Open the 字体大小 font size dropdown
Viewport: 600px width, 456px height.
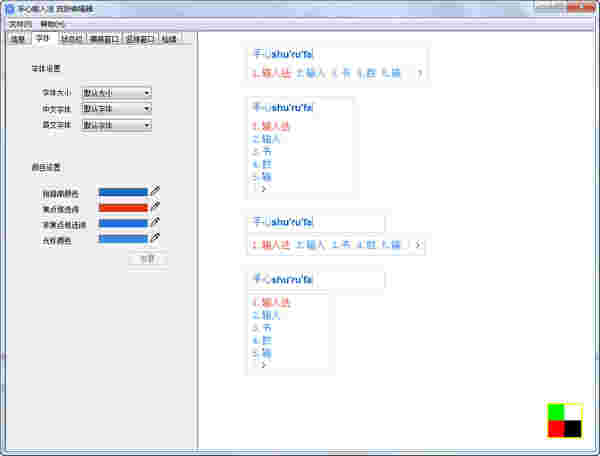[x=116, y=93]
